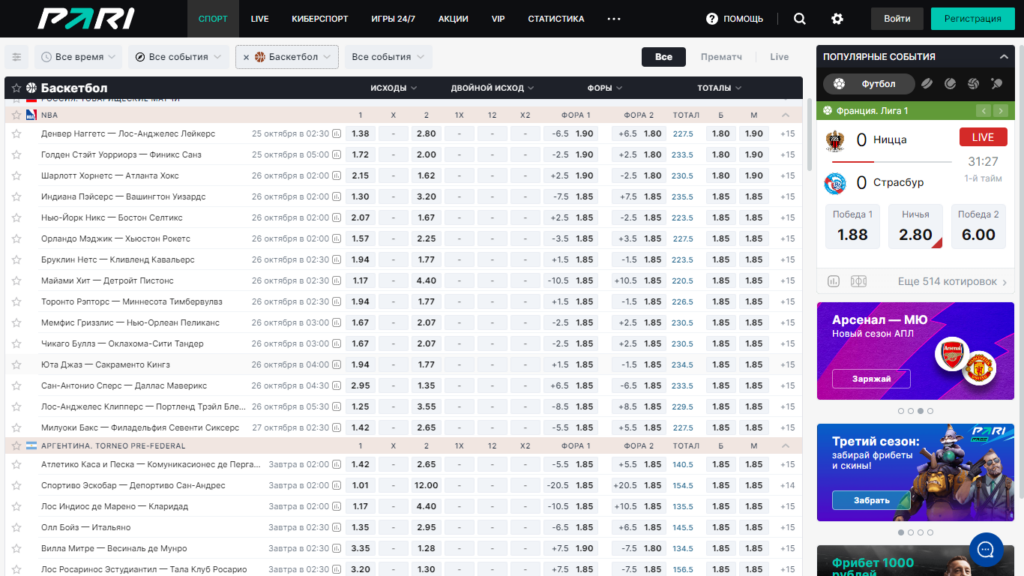1024x576 pixels.
Task: Favorite Юта Джаз — Сакраменто Кингз star
Action: tap(16, 364)
